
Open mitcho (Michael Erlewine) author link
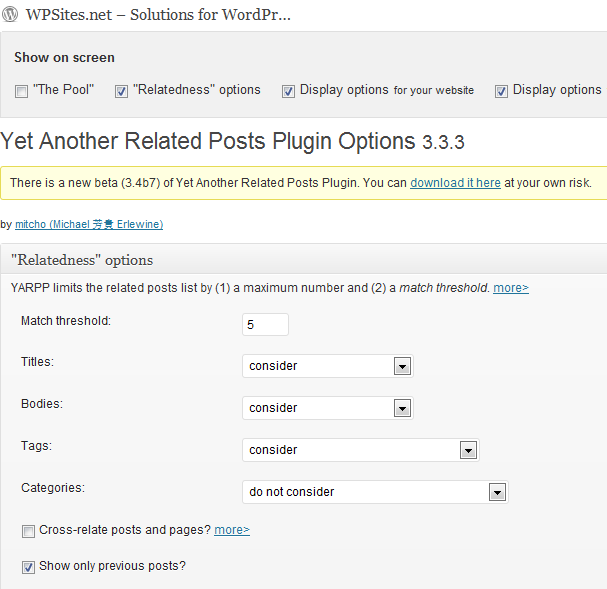point(89,225)
